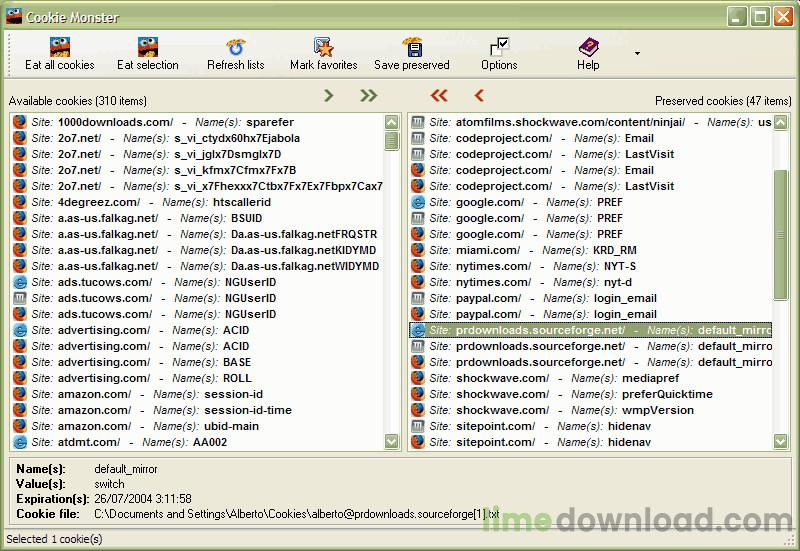Image resolution: width=800 pixels, height=551 pixels.
Task: Click the Eat selection toolbar icon
Action: [x=147, y=47]
